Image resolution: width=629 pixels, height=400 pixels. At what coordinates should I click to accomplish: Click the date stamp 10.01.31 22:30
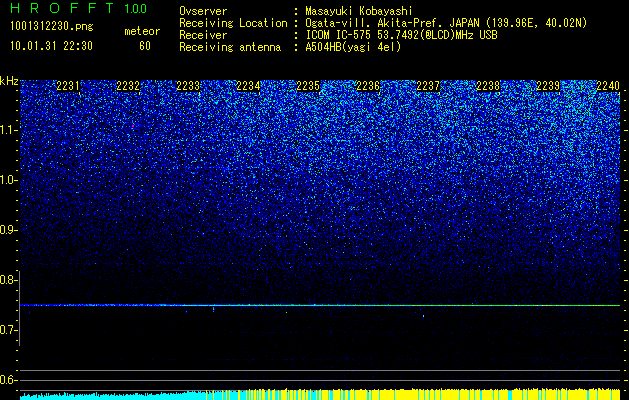[x=51, y=46]
